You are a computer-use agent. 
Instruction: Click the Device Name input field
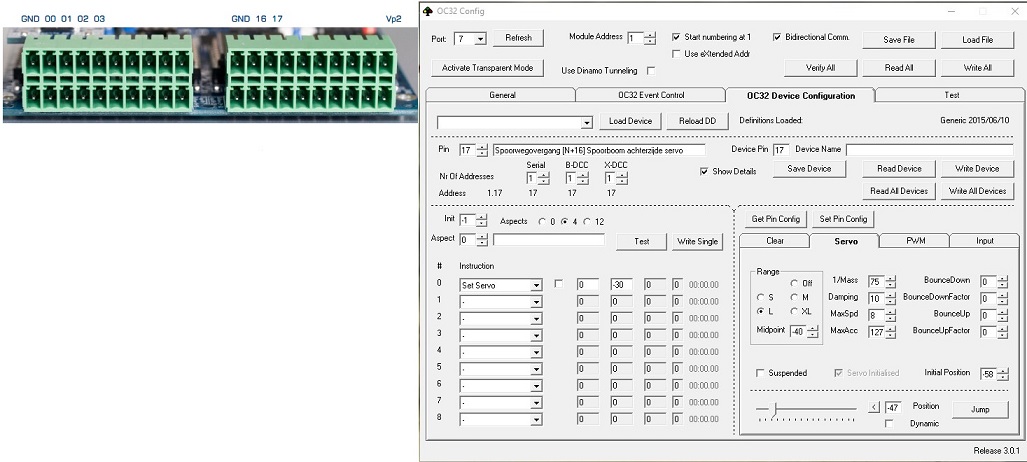coord(929,150)
